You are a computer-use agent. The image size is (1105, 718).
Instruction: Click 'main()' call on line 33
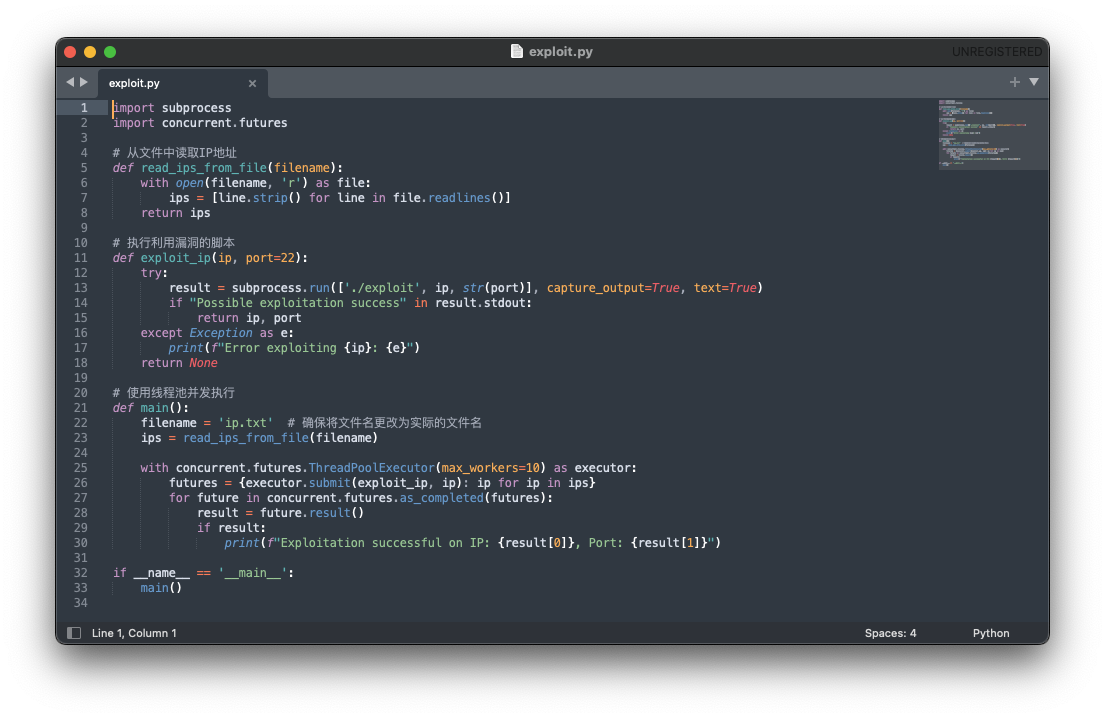tap(161, 588)
